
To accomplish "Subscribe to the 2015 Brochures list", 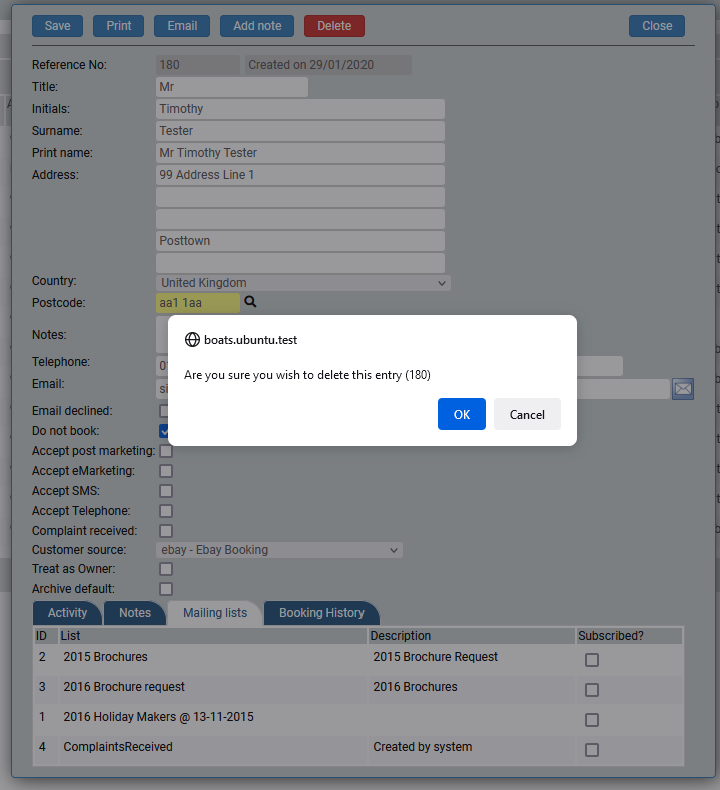I will coord(592,660).
